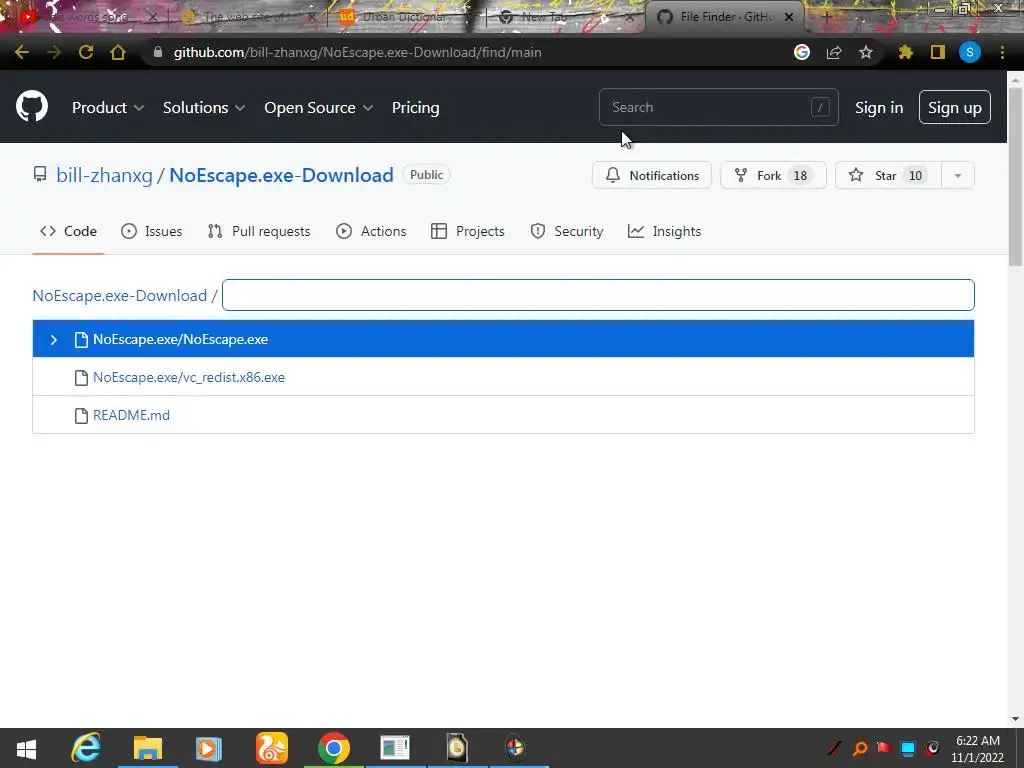Open the Projects tab

tap(468, 231)
